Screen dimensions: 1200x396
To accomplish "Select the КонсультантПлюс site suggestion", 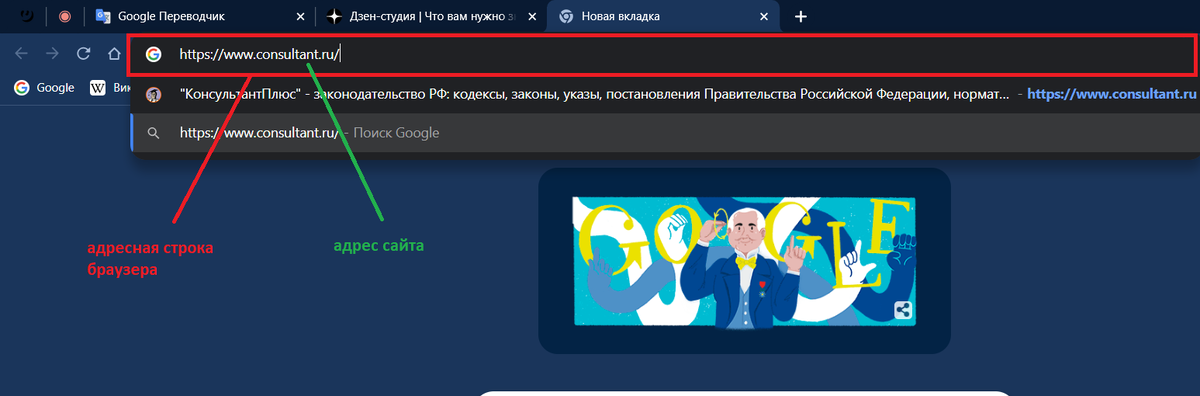I will coord(665,95).
